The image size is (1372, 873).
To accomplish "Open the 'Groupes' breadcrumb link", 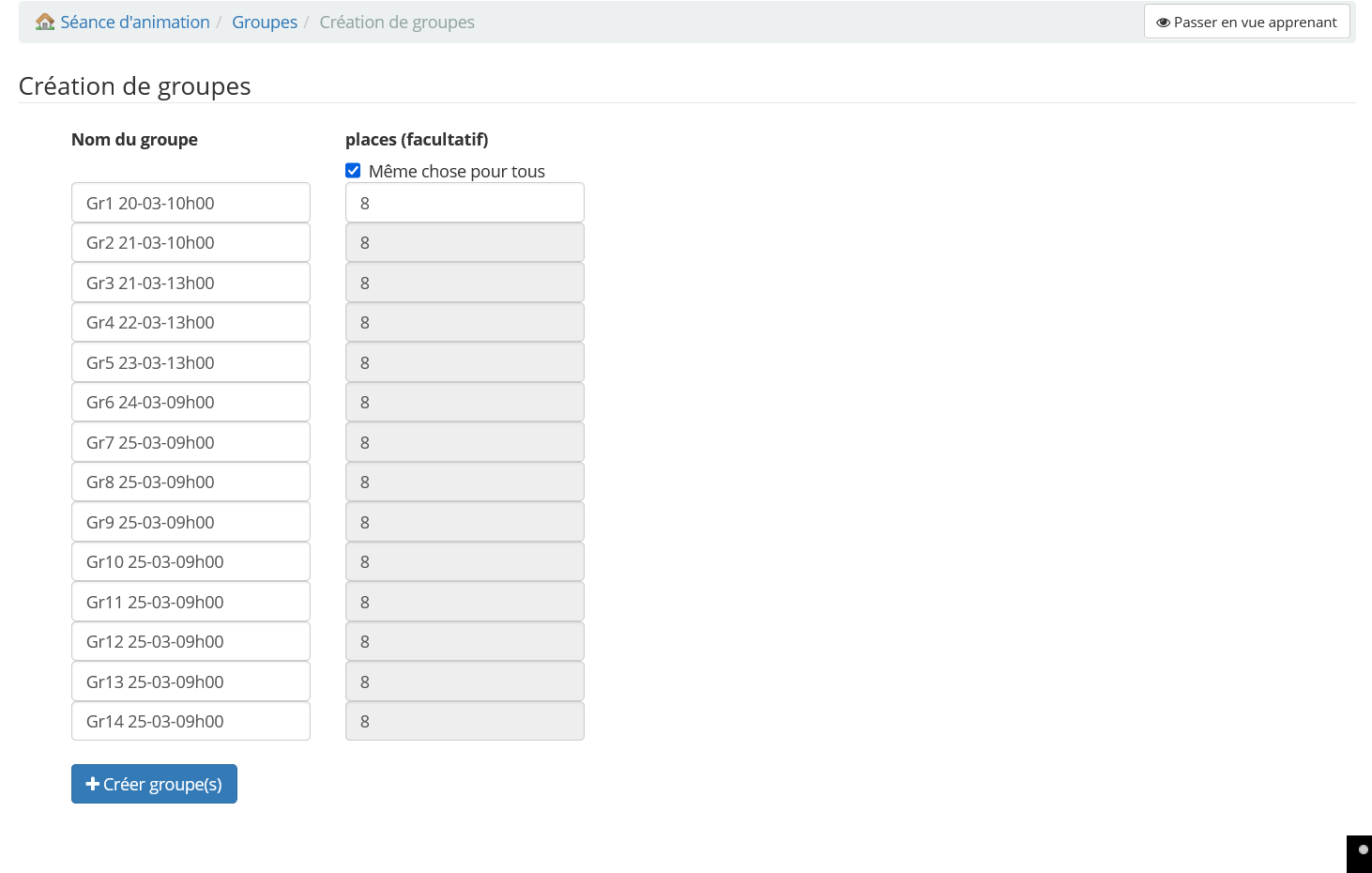I will (264, 22).
